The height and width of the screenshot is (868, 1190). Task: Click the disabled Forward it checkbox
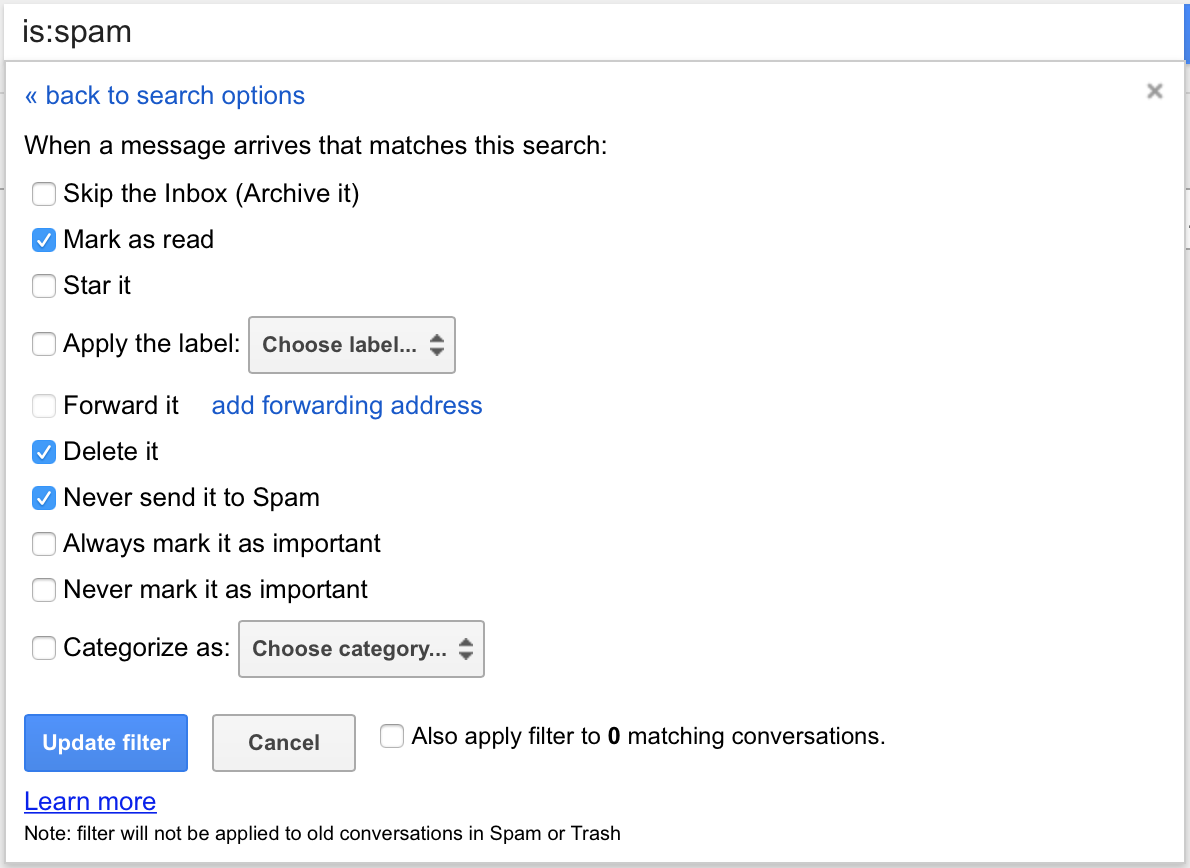(44, 406)
